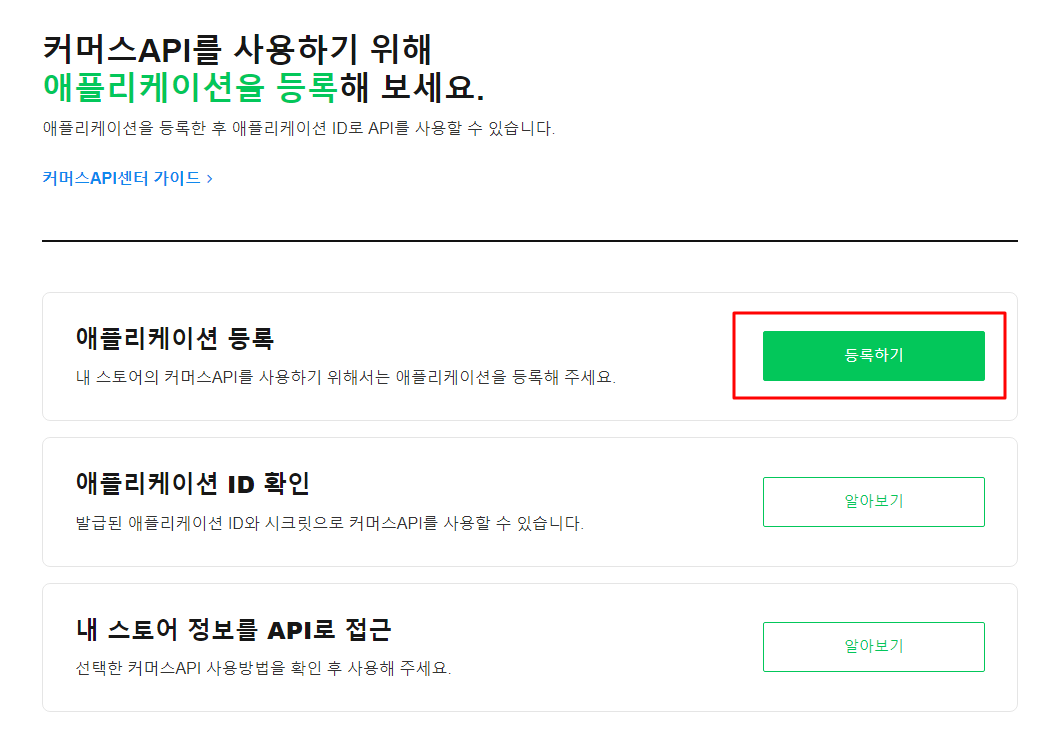Click the horizontal divider line below guide link
The image size is (1053, 751).
[x=529, y=241]
